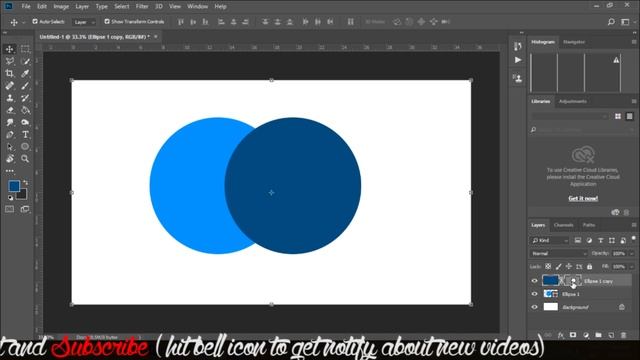Open the Opacity slider dropdown arrow
The image size is (640, 360).
pos(632,253)
